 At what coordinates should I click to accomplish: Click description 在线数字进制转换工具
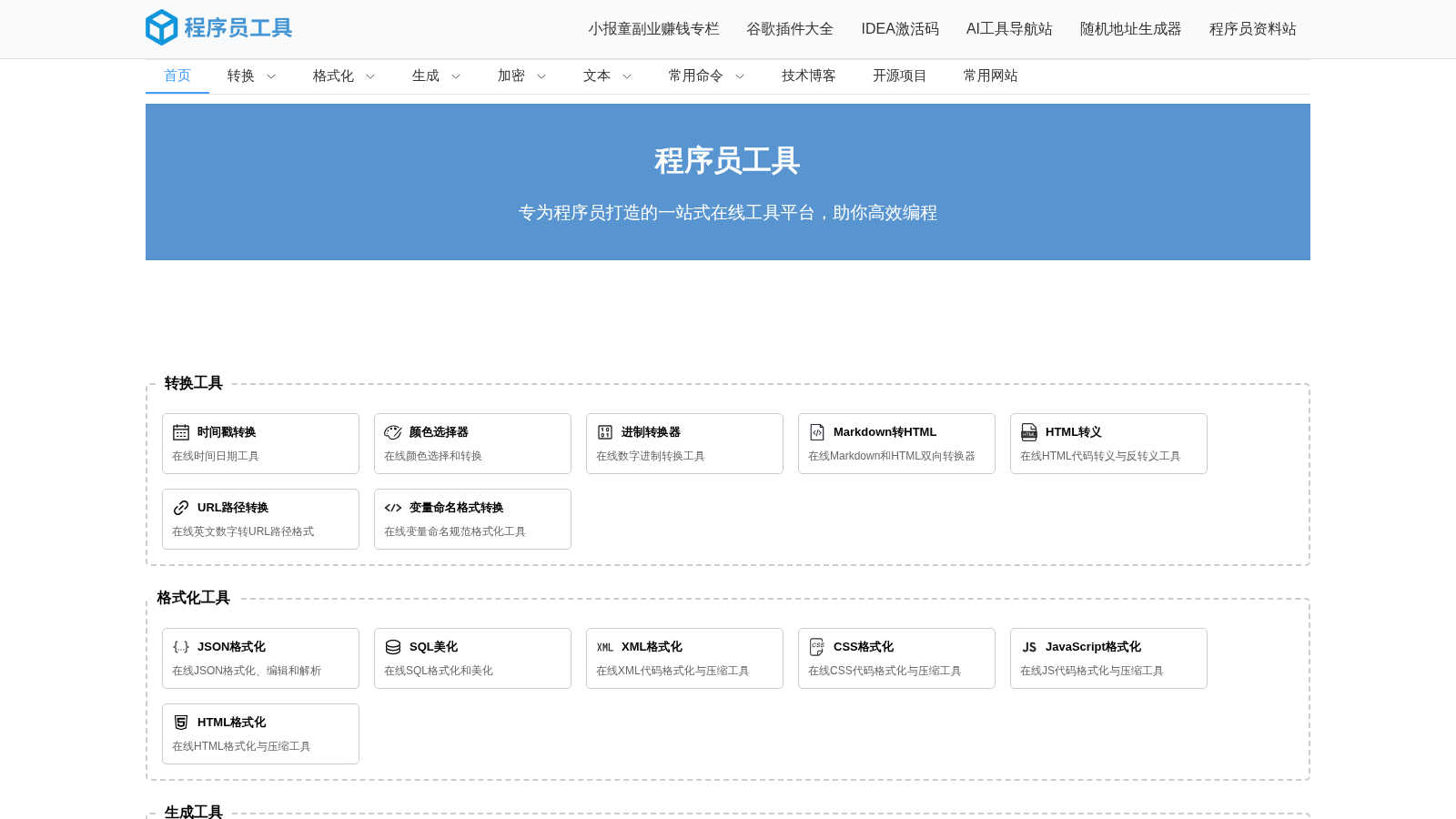tap(651, 456)
